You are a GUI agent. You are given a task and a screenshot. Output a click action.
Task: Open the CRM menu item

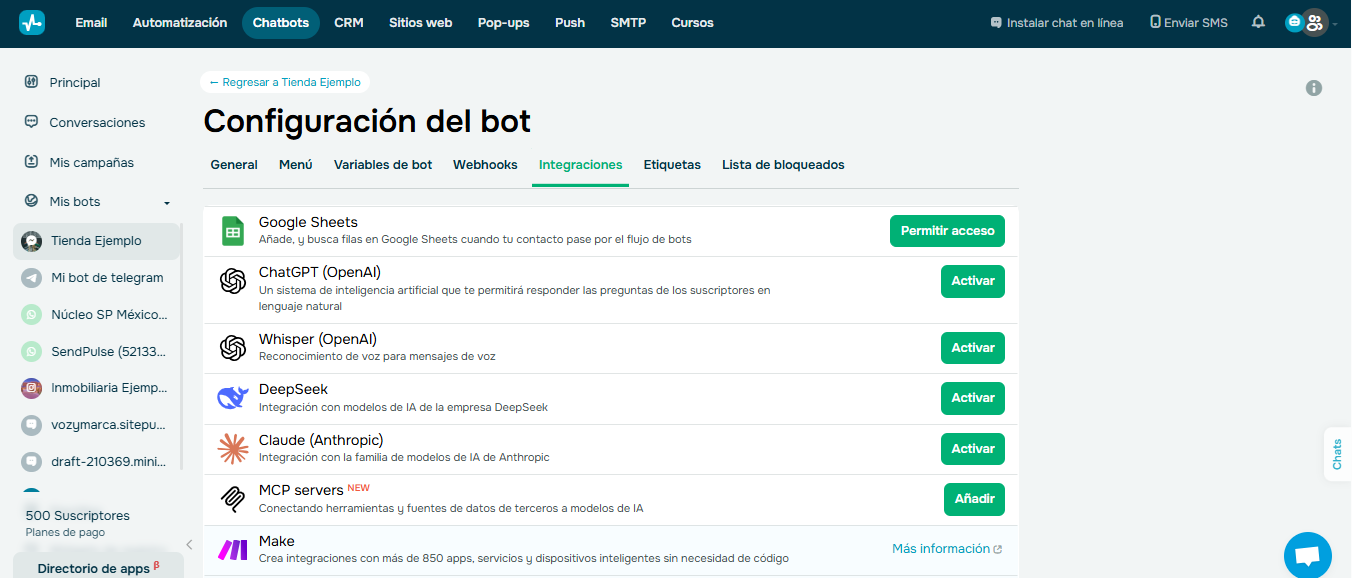click(x=349, y=22)
